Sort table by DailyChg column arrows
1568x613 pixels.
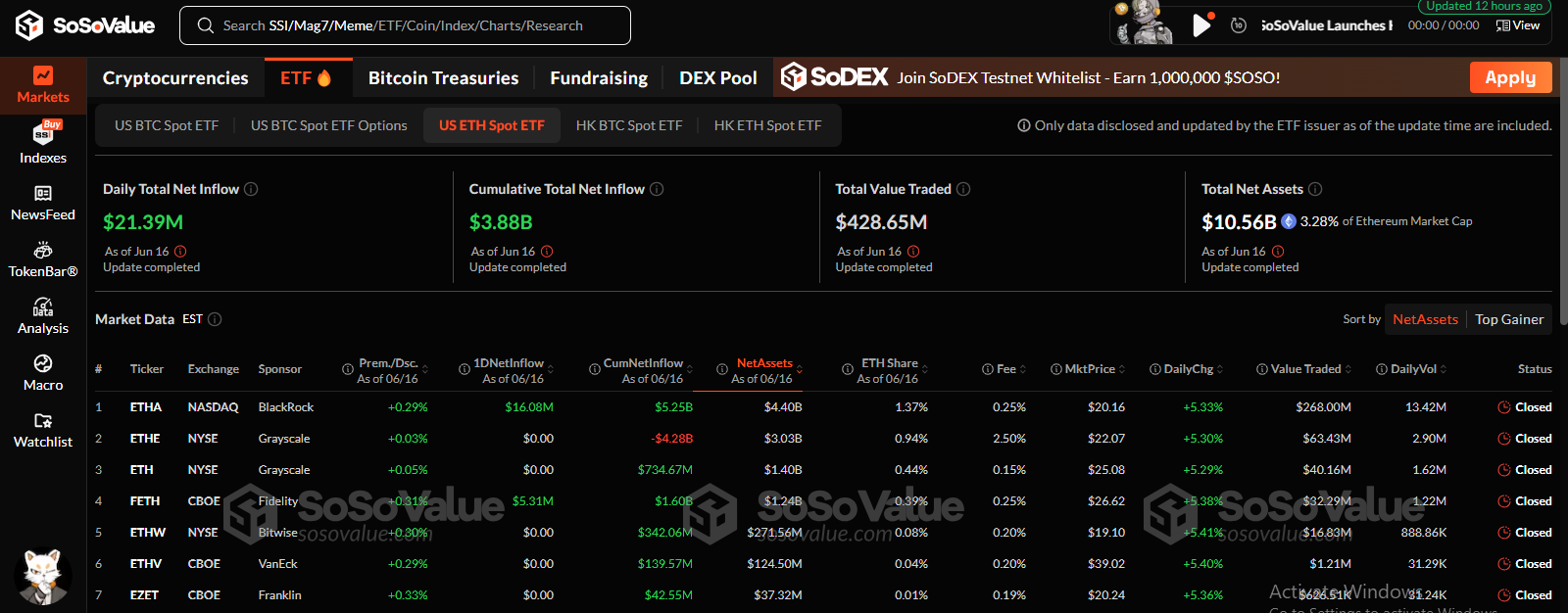click(1221, 370)
